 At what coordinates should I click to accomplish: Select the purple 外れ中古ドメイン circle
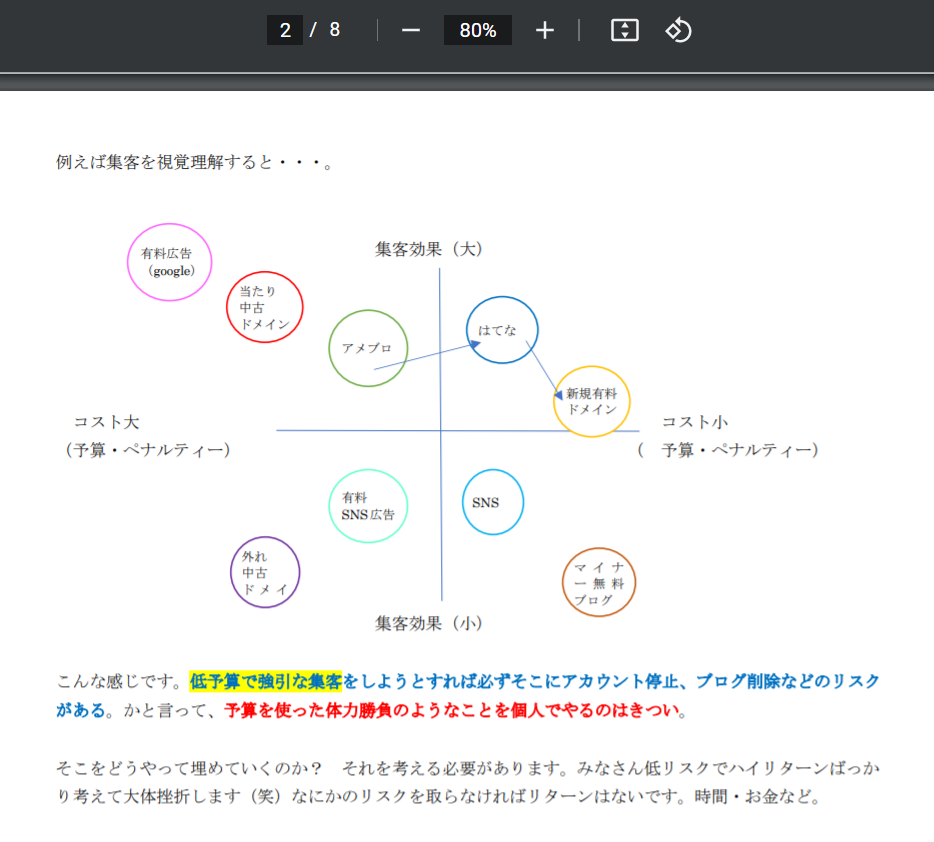265,573
